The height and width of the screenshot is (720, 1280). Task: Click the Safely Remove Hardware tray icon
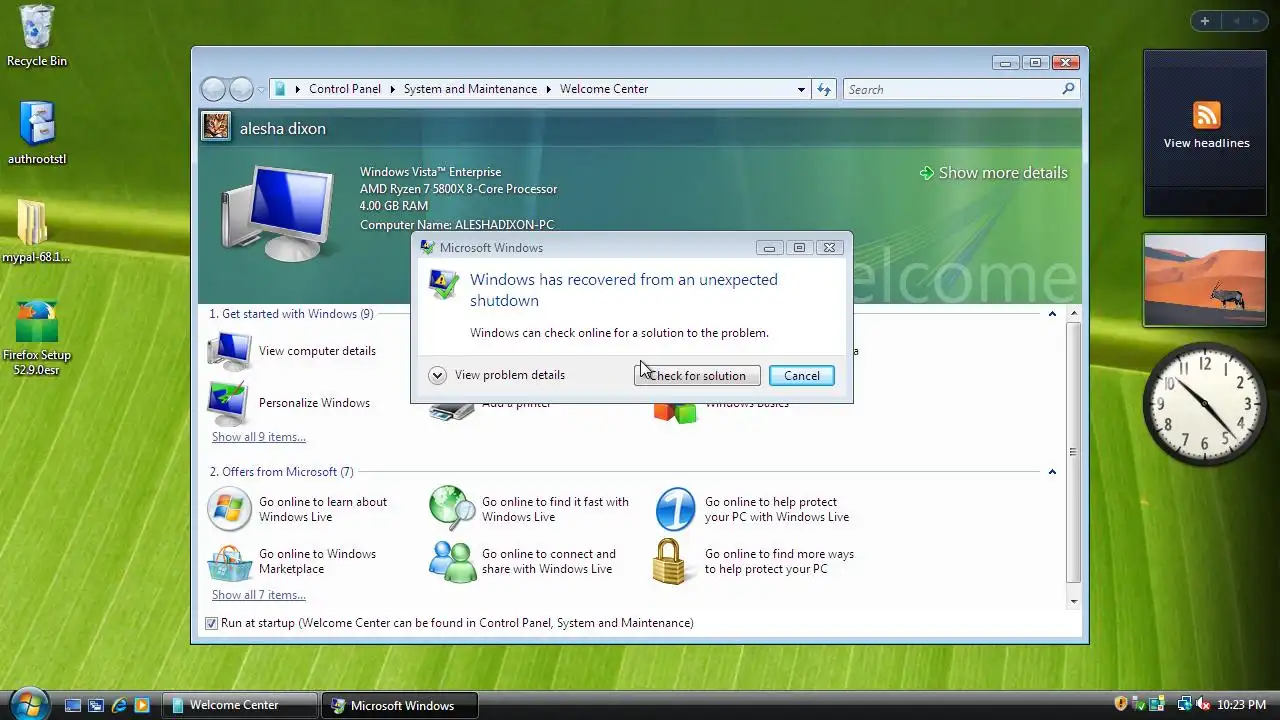[x=1139, y=704]
